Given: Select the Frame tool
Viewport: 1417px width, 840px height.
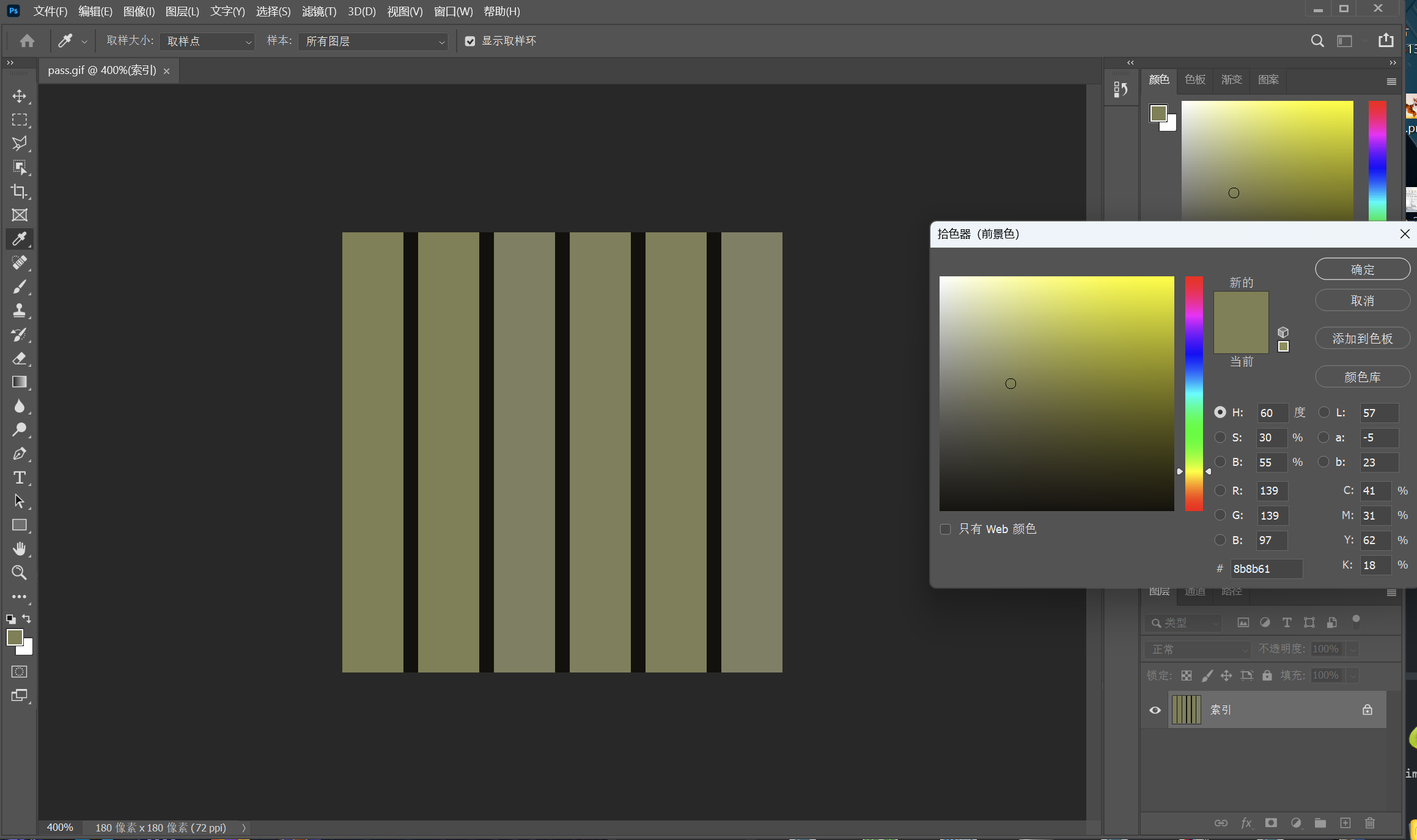Looking at the screenshot, I should [x=20, y=215].
